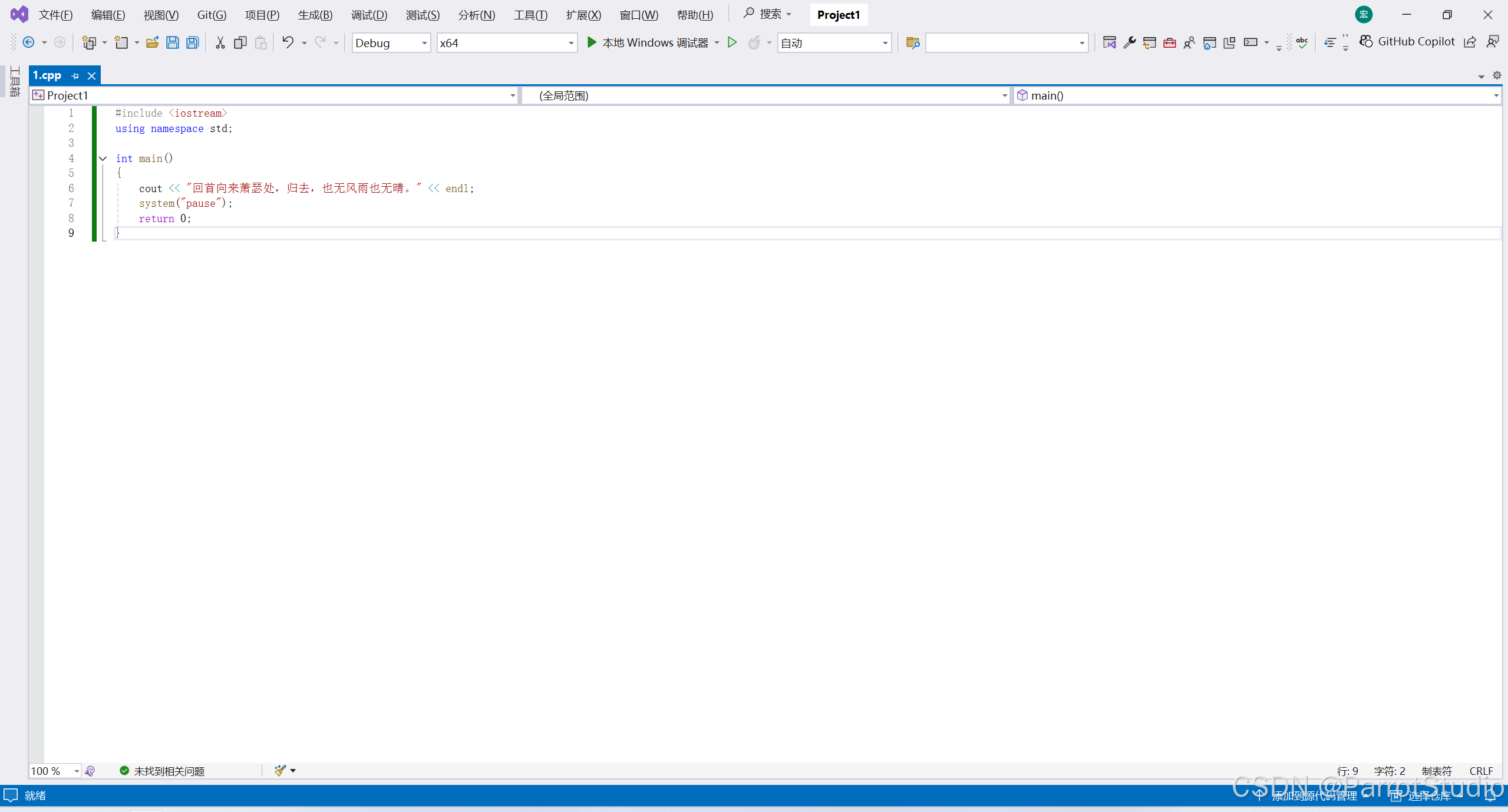The width and height of the screenshot is (1508, 812).
Task: Click the navigate backward arrow icon
Action: coord(28,42)
